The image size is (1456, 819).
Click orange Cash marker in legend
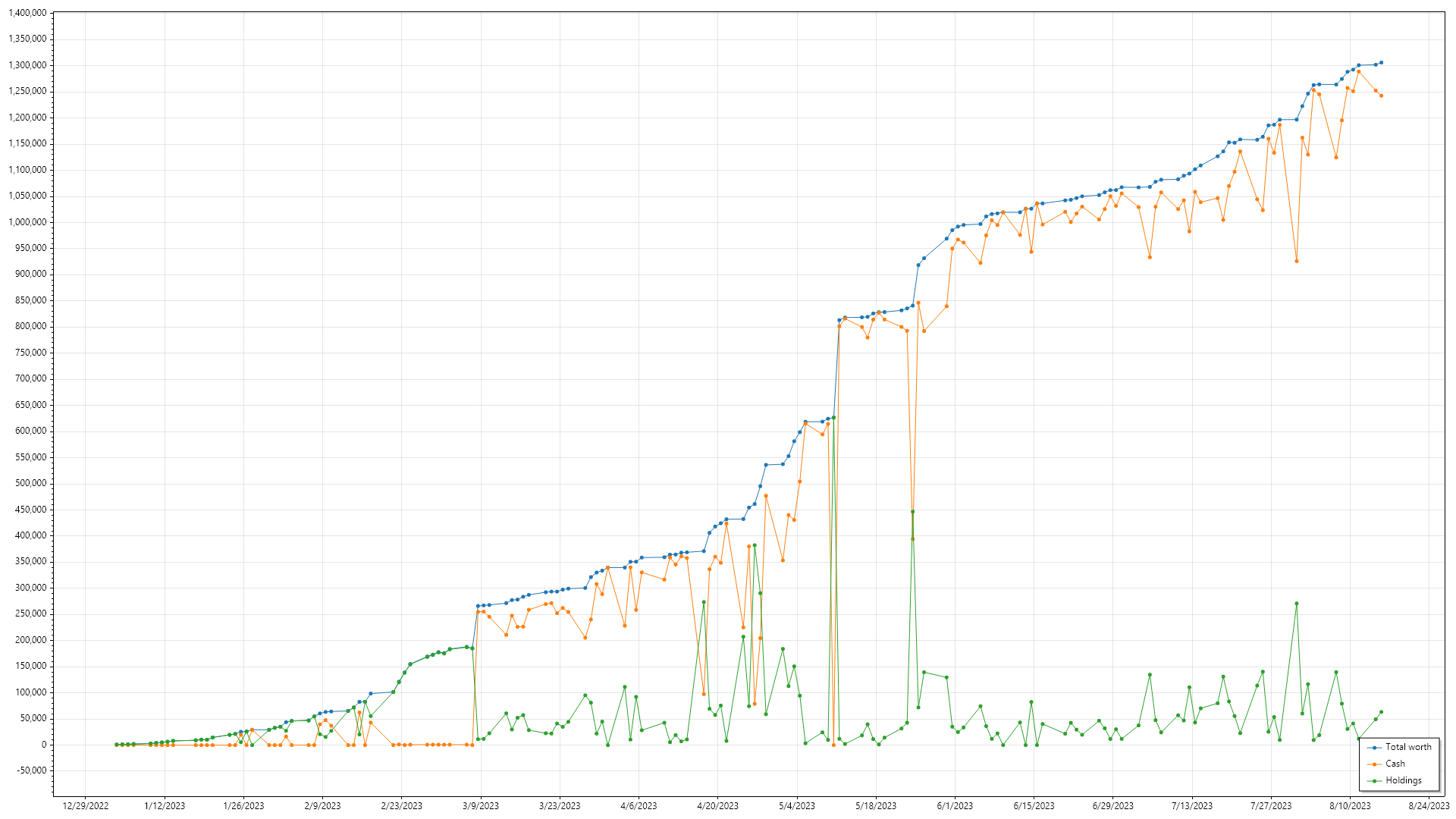(x=1374, y=764)
